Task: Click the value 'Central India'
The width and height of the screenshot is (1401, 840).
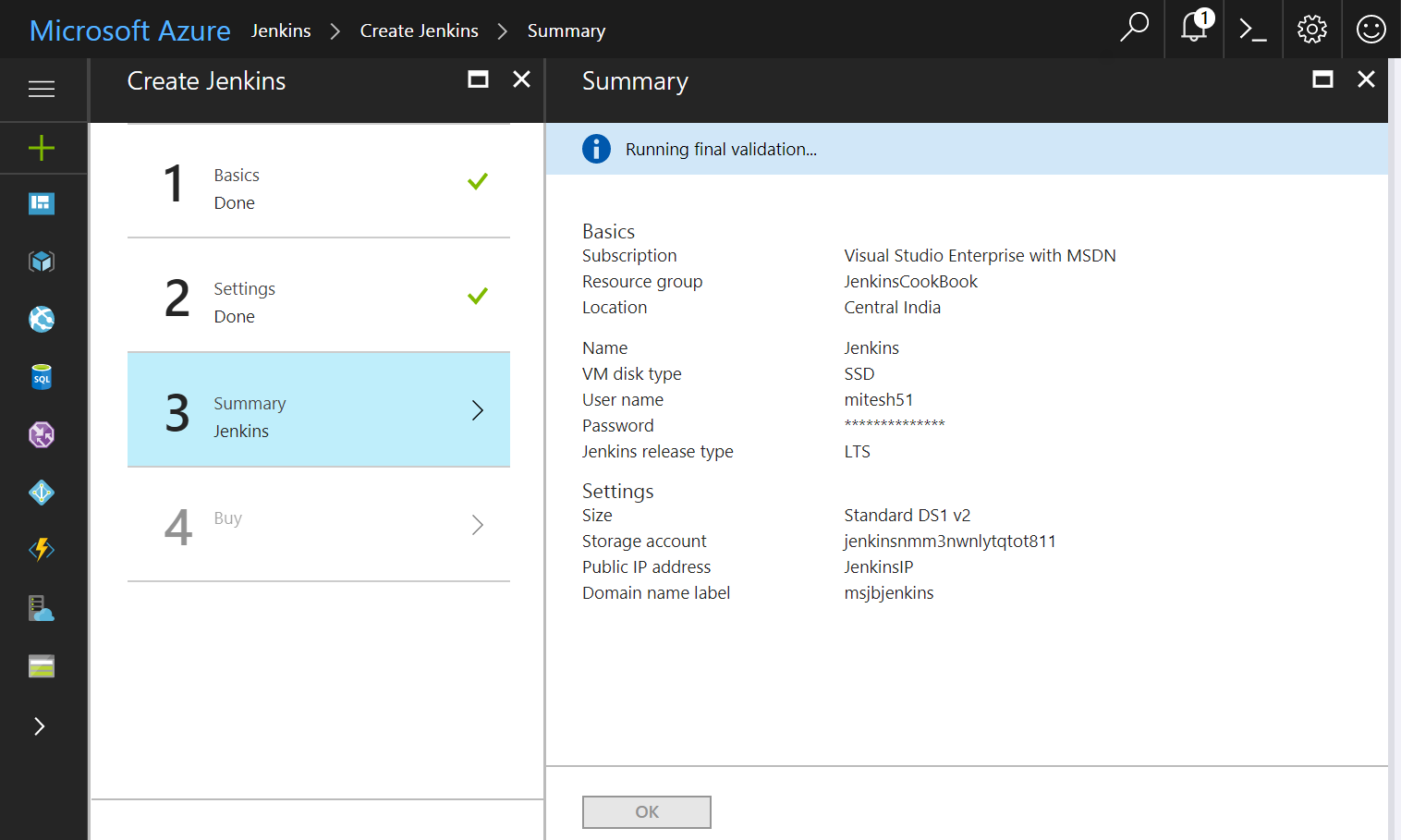Action: pyautogui.click(x=892, y=307)
